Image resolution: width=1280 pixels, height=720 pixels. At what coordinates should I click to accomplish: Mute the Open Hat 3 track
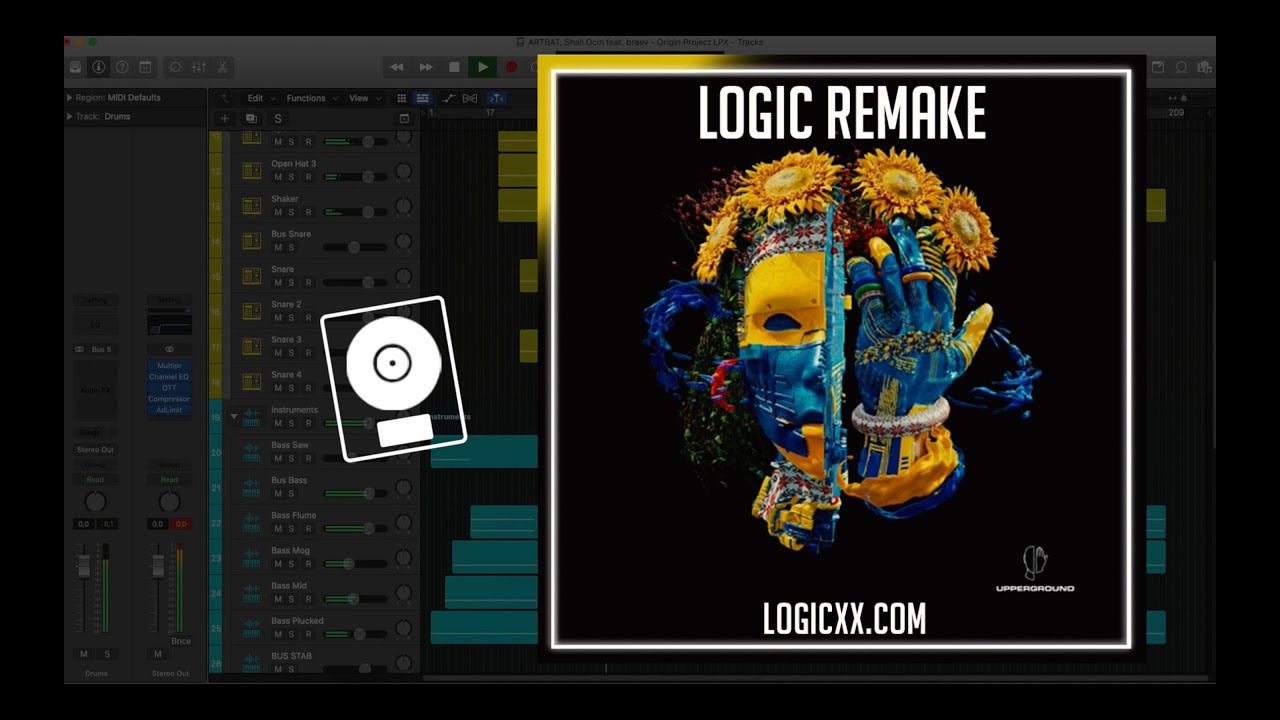pos(278,177)
